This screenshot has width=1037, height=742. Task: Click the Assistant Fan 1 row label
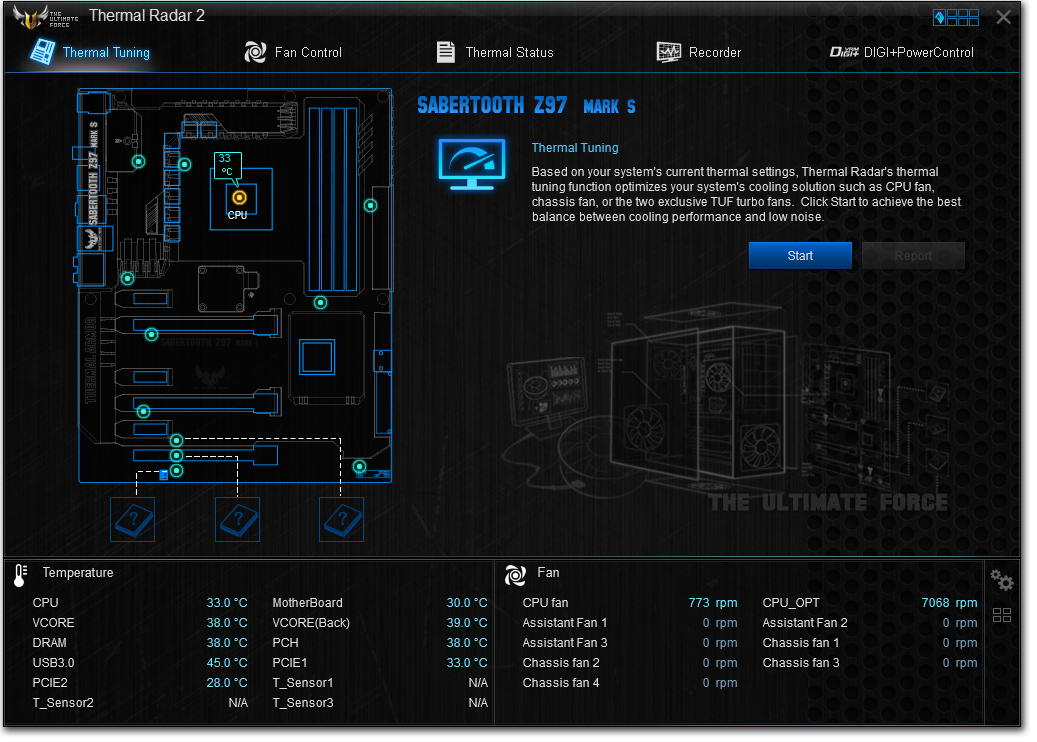coord(565,622)
